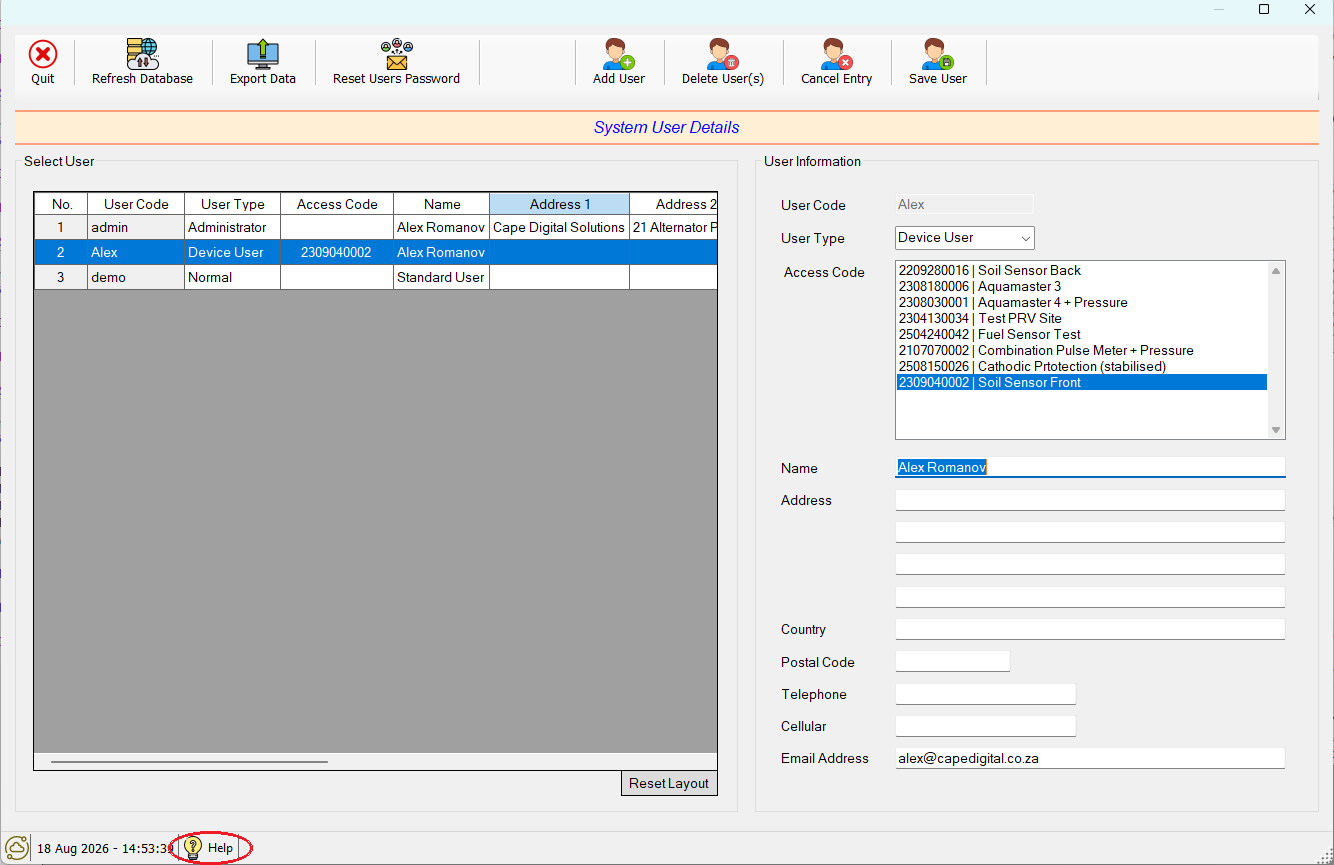This screenshot has width=1334, height=865.
Task: Select Test PRV Site entry
Action: click(x=1082, y=318)
